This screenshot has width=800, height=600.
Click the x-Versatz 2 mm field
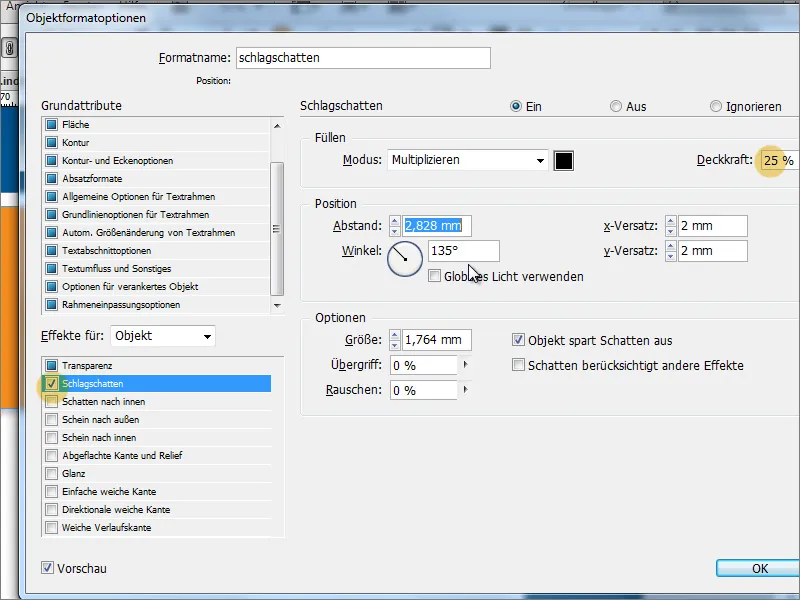[x=713, y=226]
